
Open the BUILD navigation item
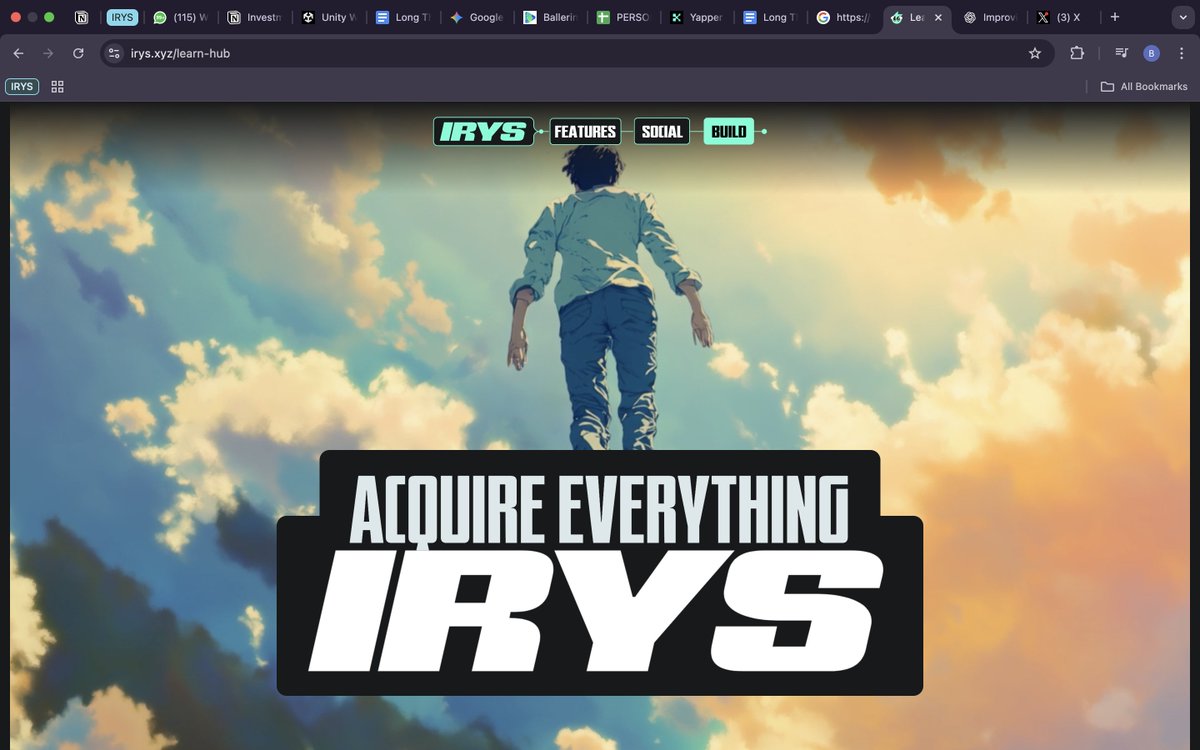coord(729,131)
